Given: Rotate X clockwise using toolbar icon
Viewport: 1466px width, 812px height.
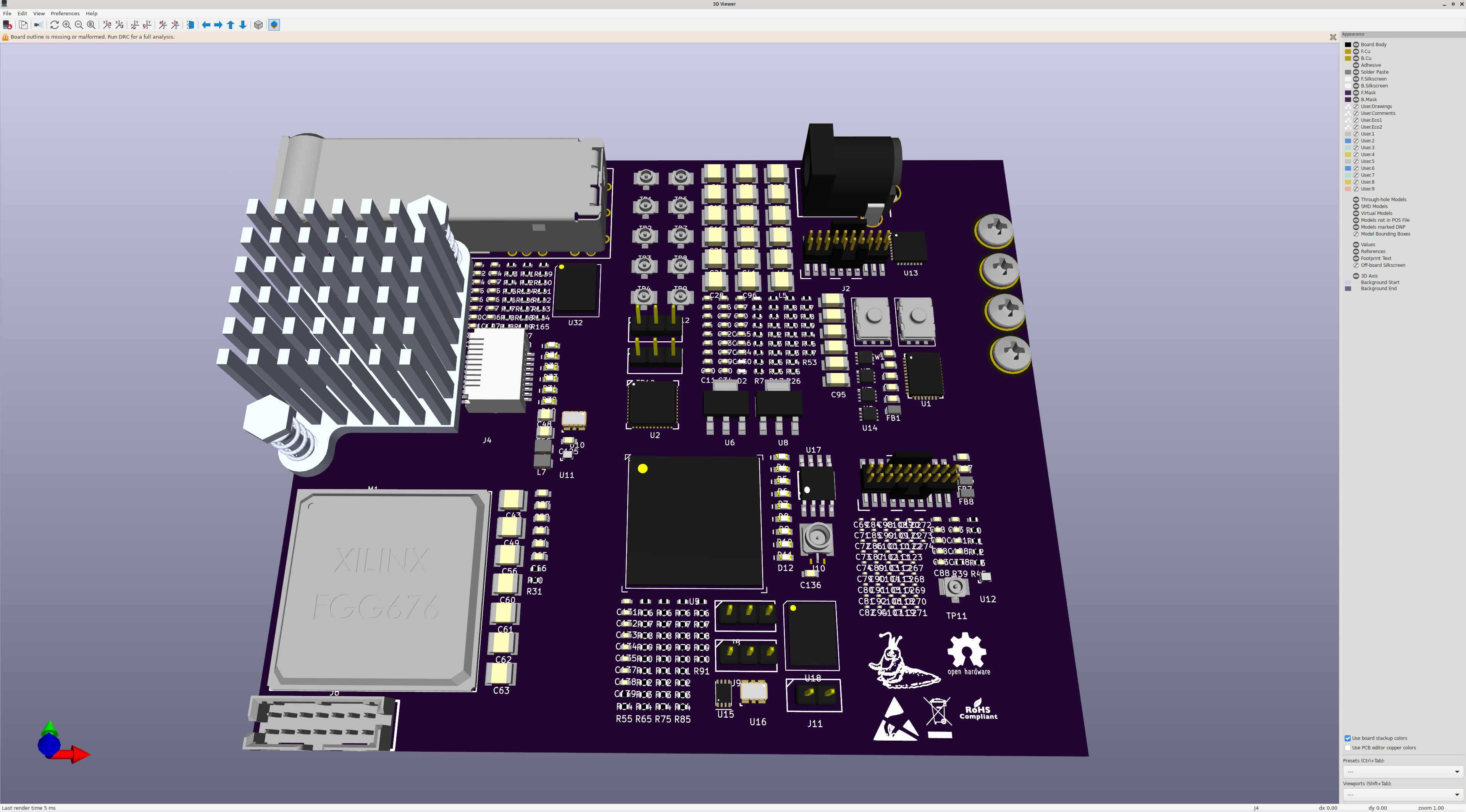Looking at the screenshot, I should 107,25.
